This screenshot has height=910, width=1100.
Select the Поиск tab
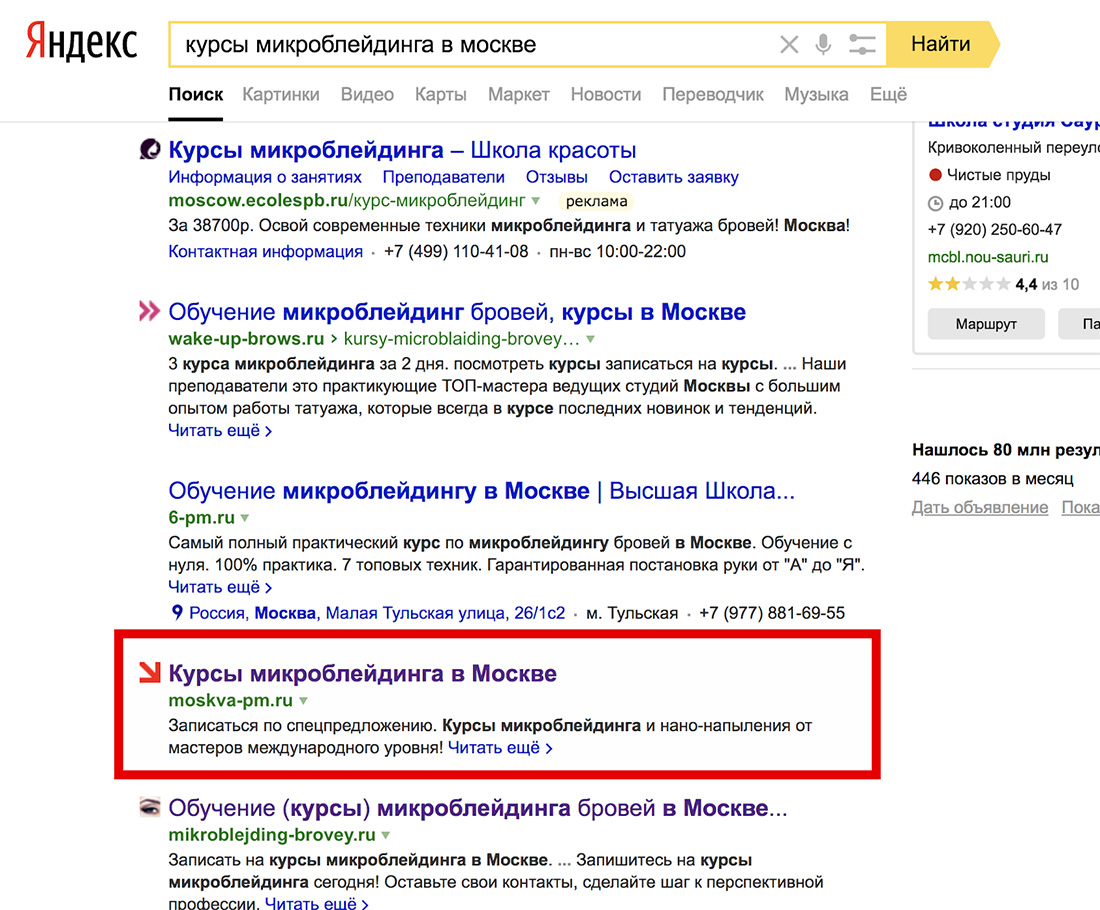click(196, 95)
